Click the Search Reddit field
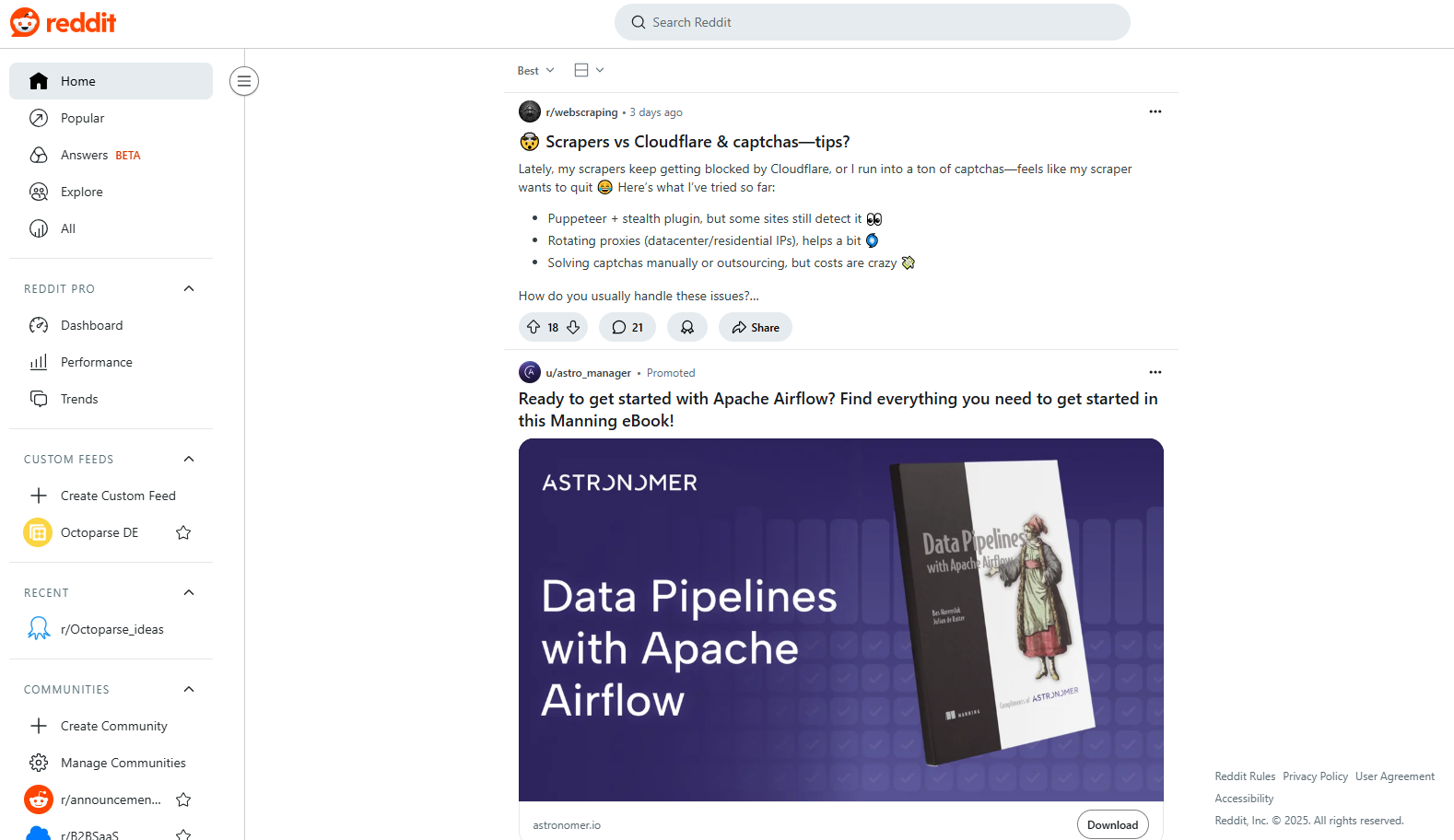The height and width of the screenshot is (840, 1454). click(x=872, y=22)
